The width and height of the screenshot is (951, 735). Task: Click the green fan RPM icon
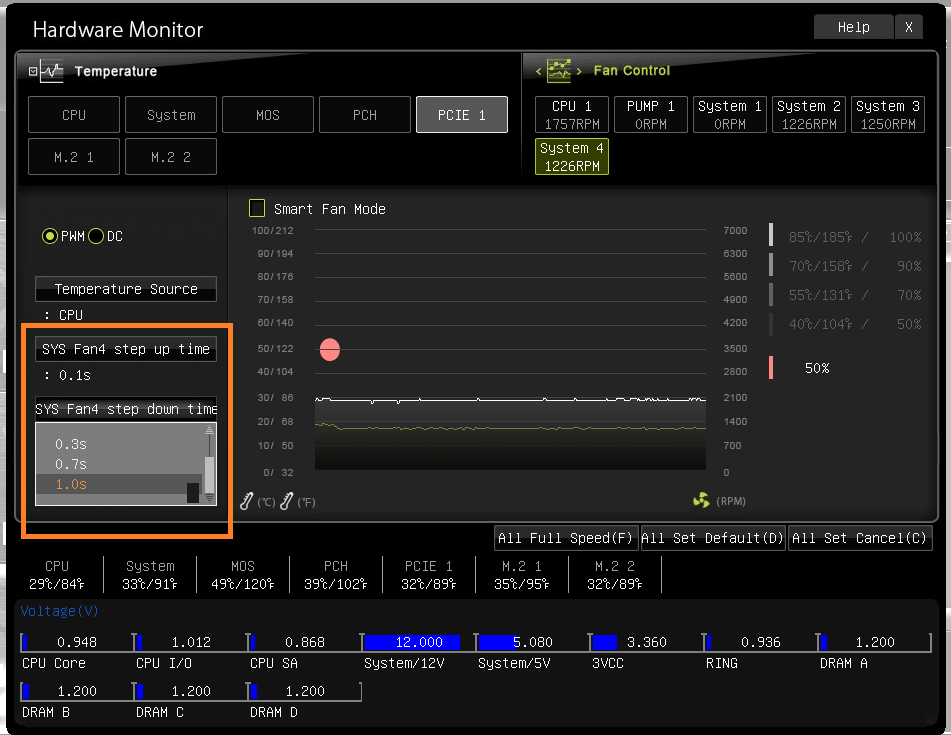pyautogui.click(x=701, y=500)
